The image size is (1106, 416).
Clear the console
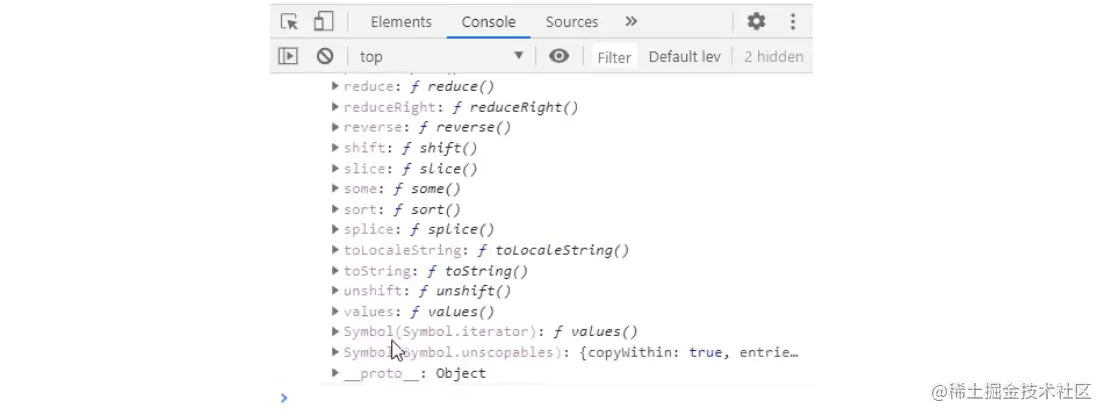[x=325, y=57]
